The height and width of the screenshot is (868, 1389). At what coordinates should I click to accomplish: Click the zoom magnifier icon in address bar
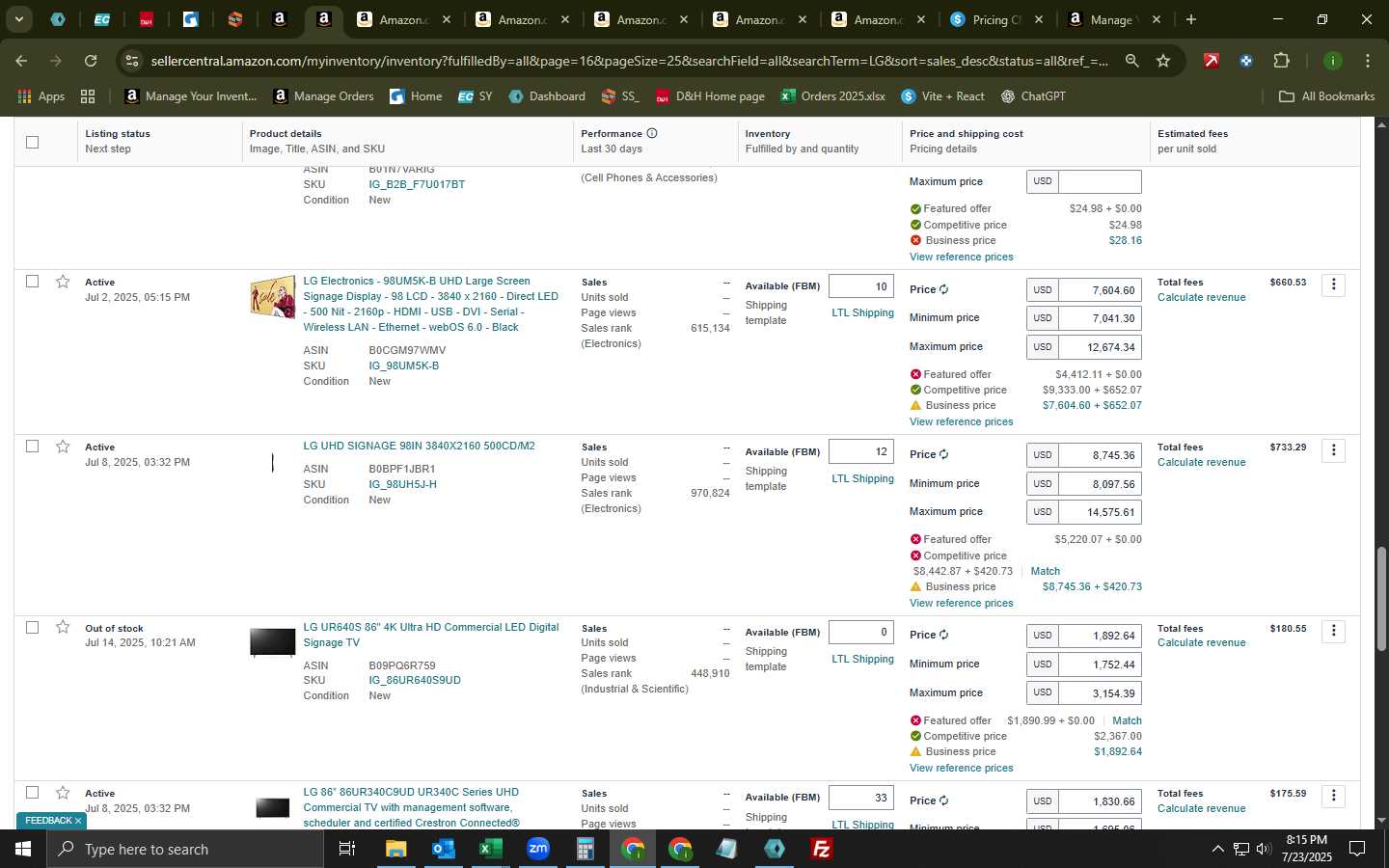(1131, 61)
